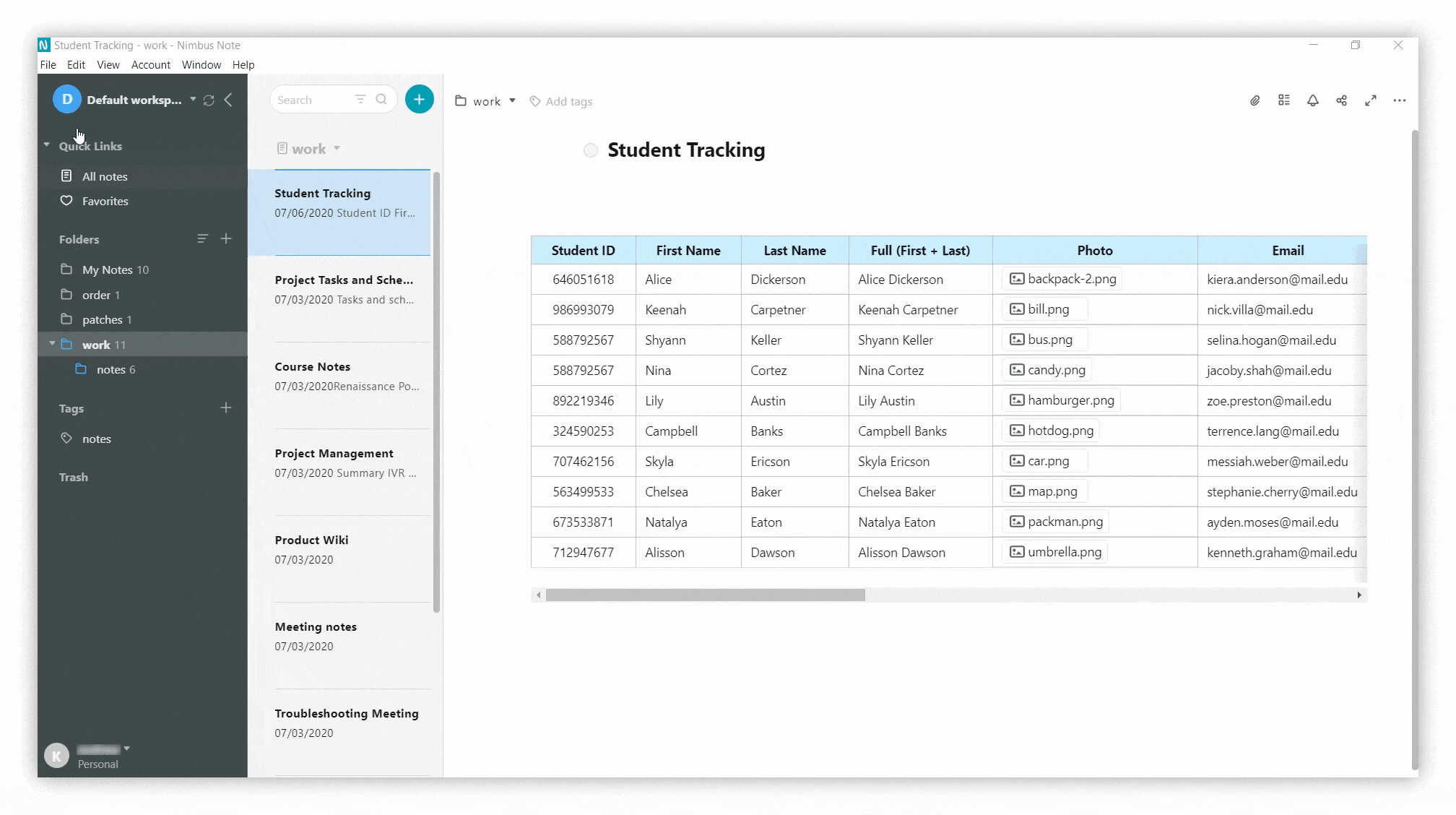The image size is (1456, 815).
Task: Open the attachments paperclip icon
Action: click(1254, 101)
